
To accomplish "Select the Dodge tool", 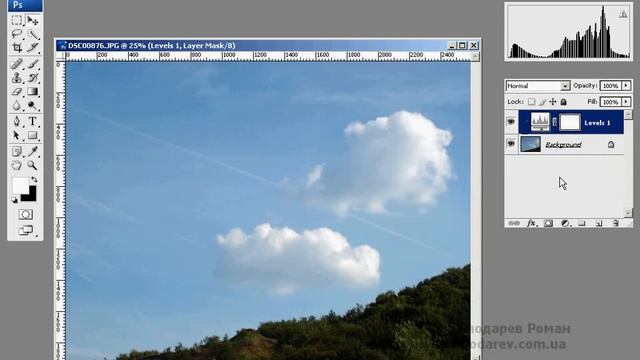I will pos(33,106).
